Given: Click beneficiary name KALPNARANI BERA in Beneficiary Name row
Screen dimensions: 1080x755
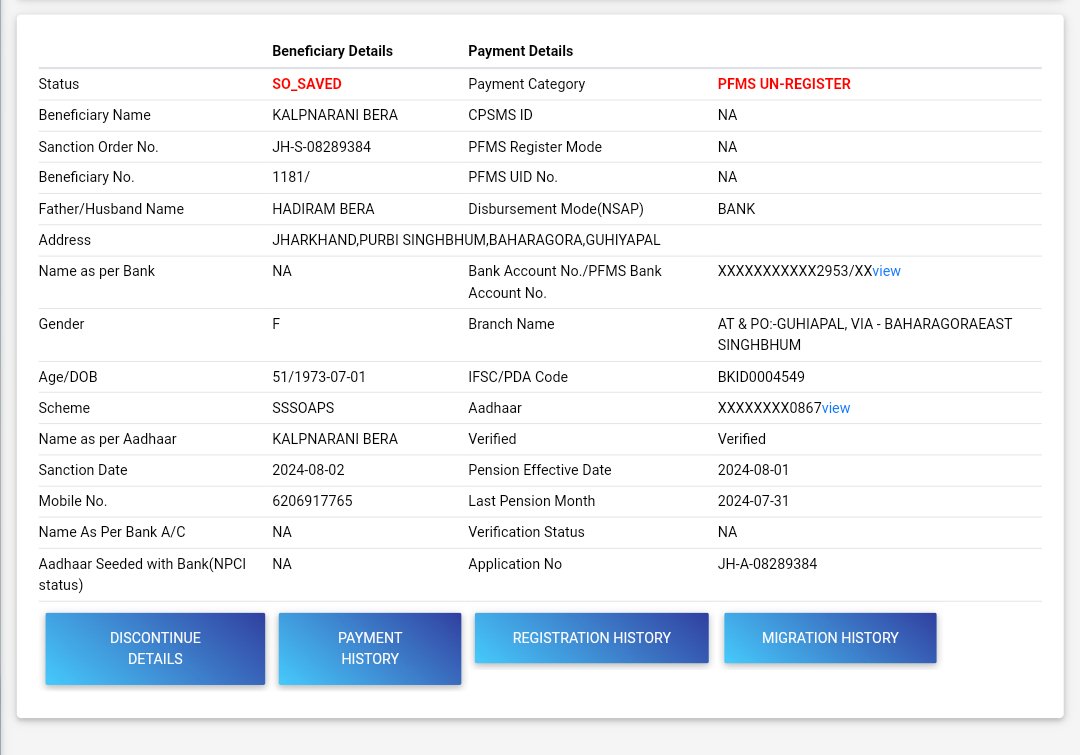Looking at the screenshot, I should pyautogui.click(x=335, y=115).
